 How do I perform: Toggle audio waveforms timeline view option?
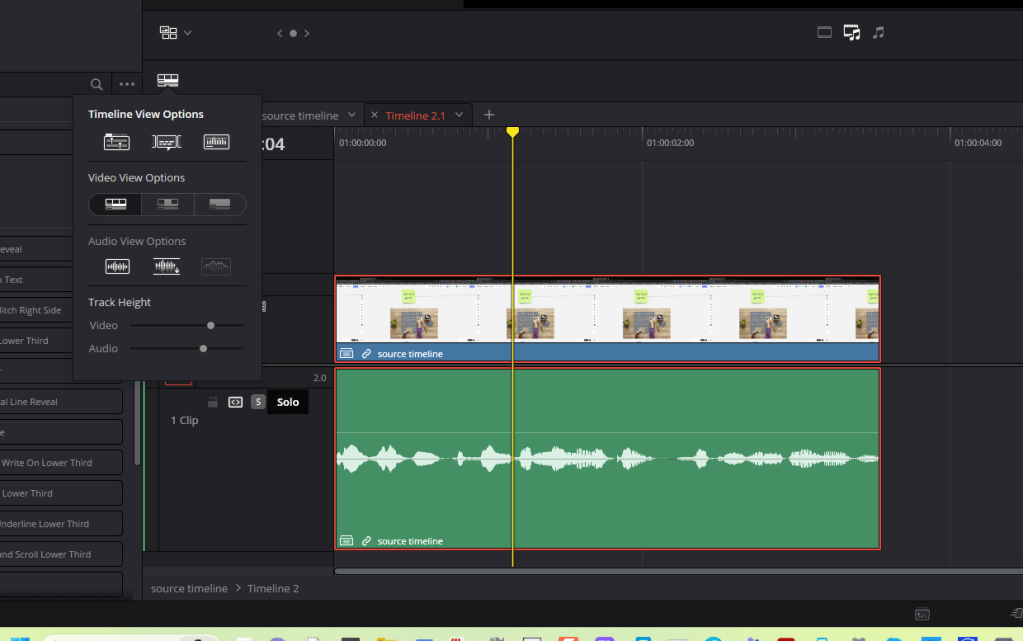tap(216, 142)
